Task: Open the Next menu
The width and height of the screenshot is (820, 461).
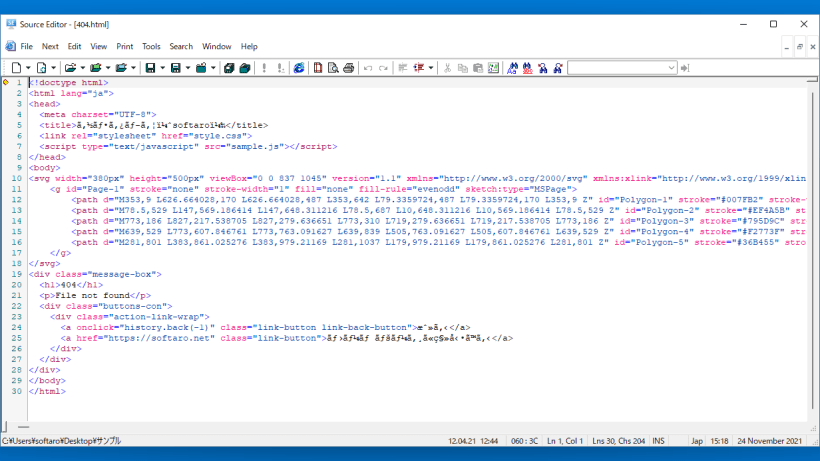Action: 50,47
